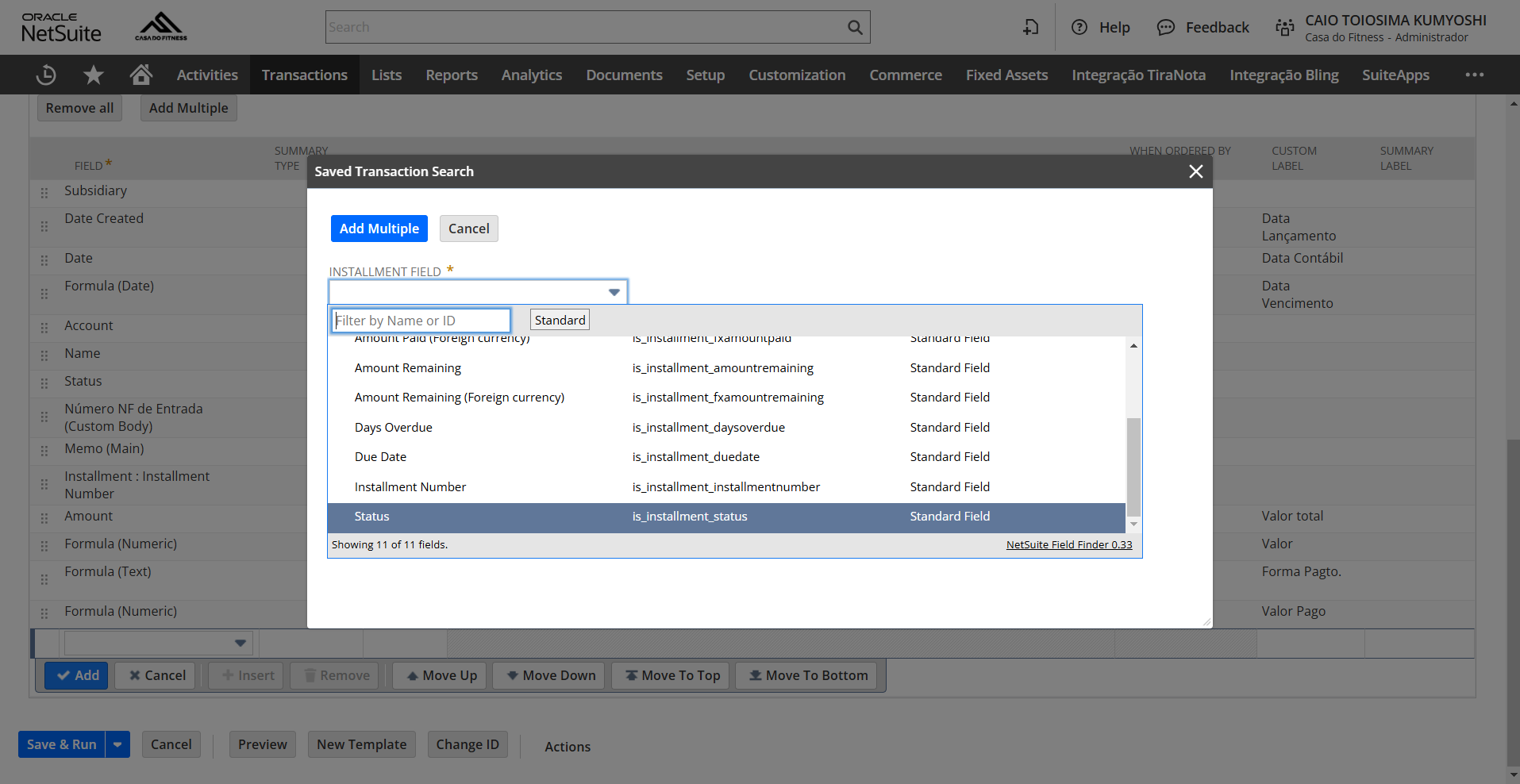Switch to the Transactions menu
Viewport: 1520px width, 784px height.
[304, 74]
